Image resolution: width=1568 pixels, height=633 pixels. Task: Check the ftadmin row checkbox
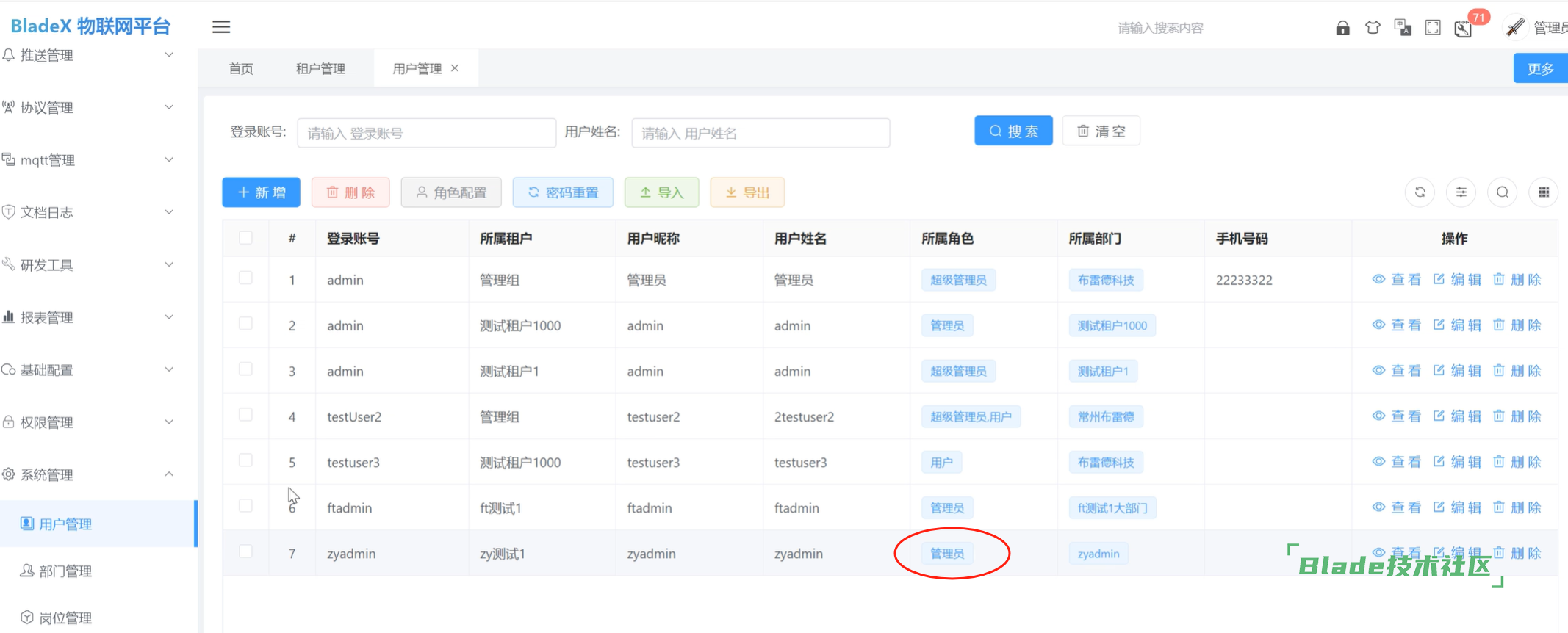point(245,506)
